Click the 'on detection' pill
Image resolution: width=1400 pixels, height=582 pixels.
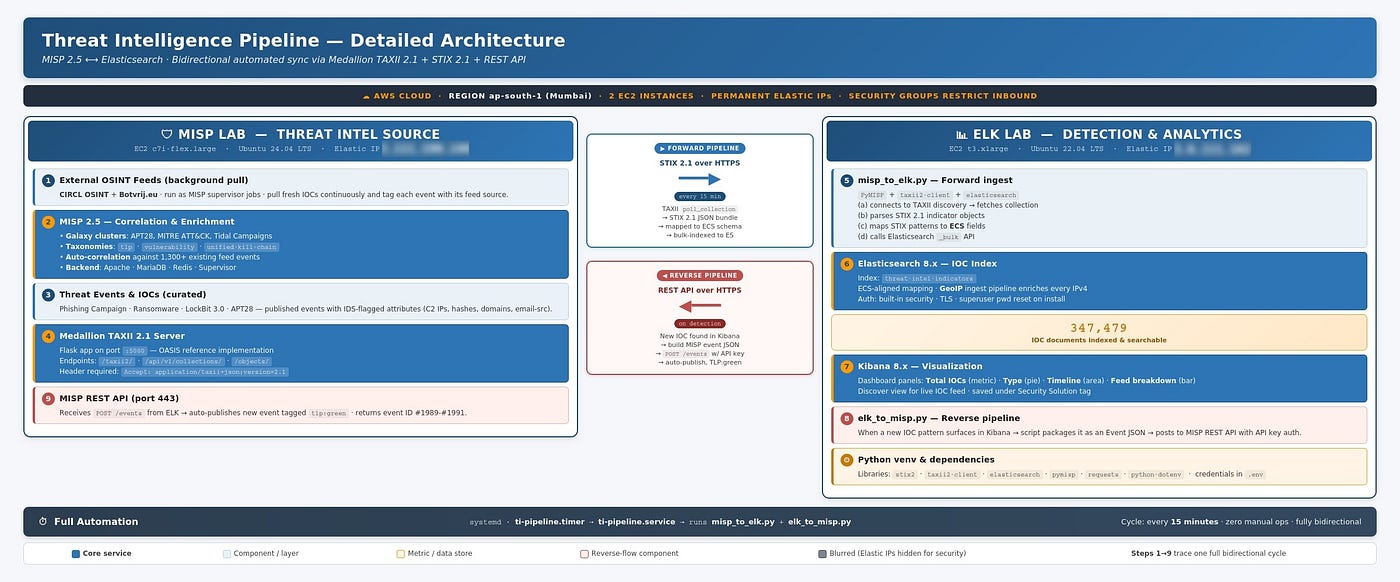(x=699, y=324)
